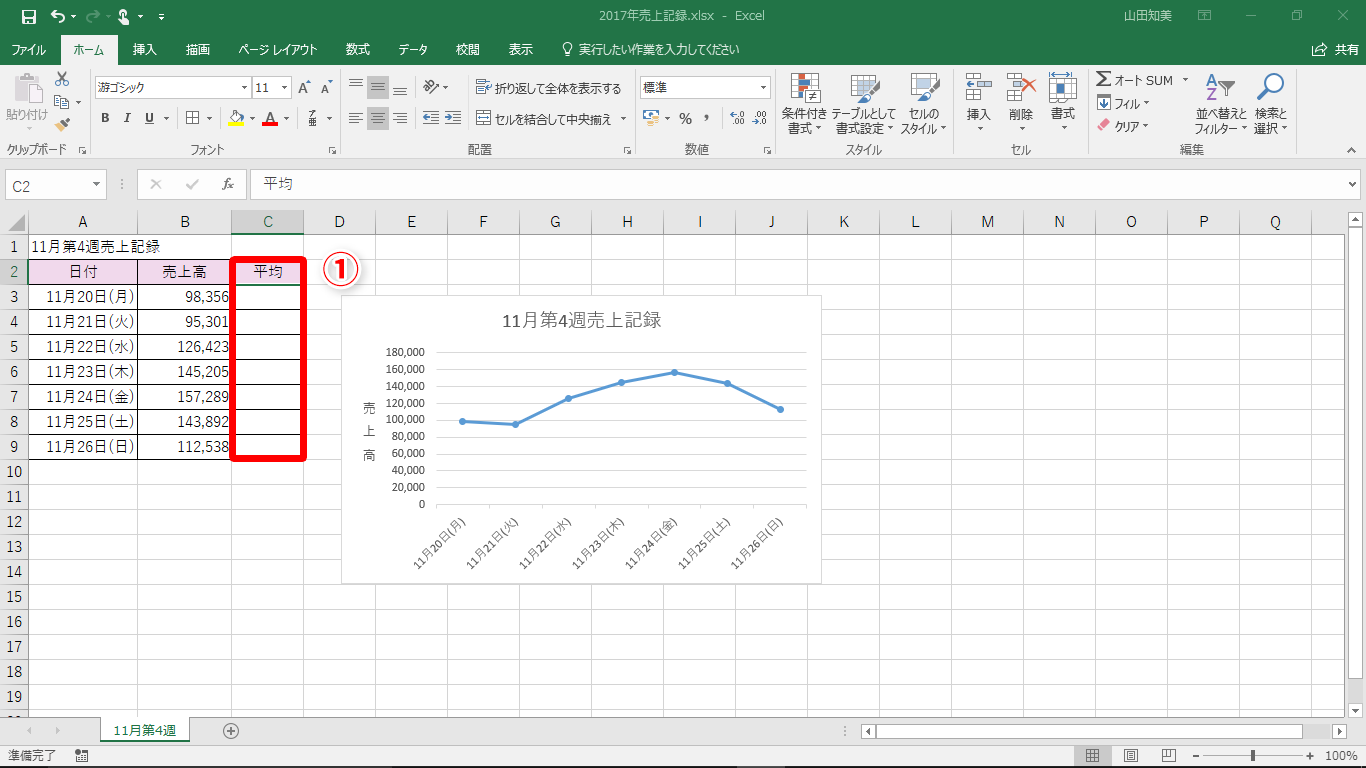1366x768 pixels.
Task: Increase decimal places
Action: click(738, 118)
